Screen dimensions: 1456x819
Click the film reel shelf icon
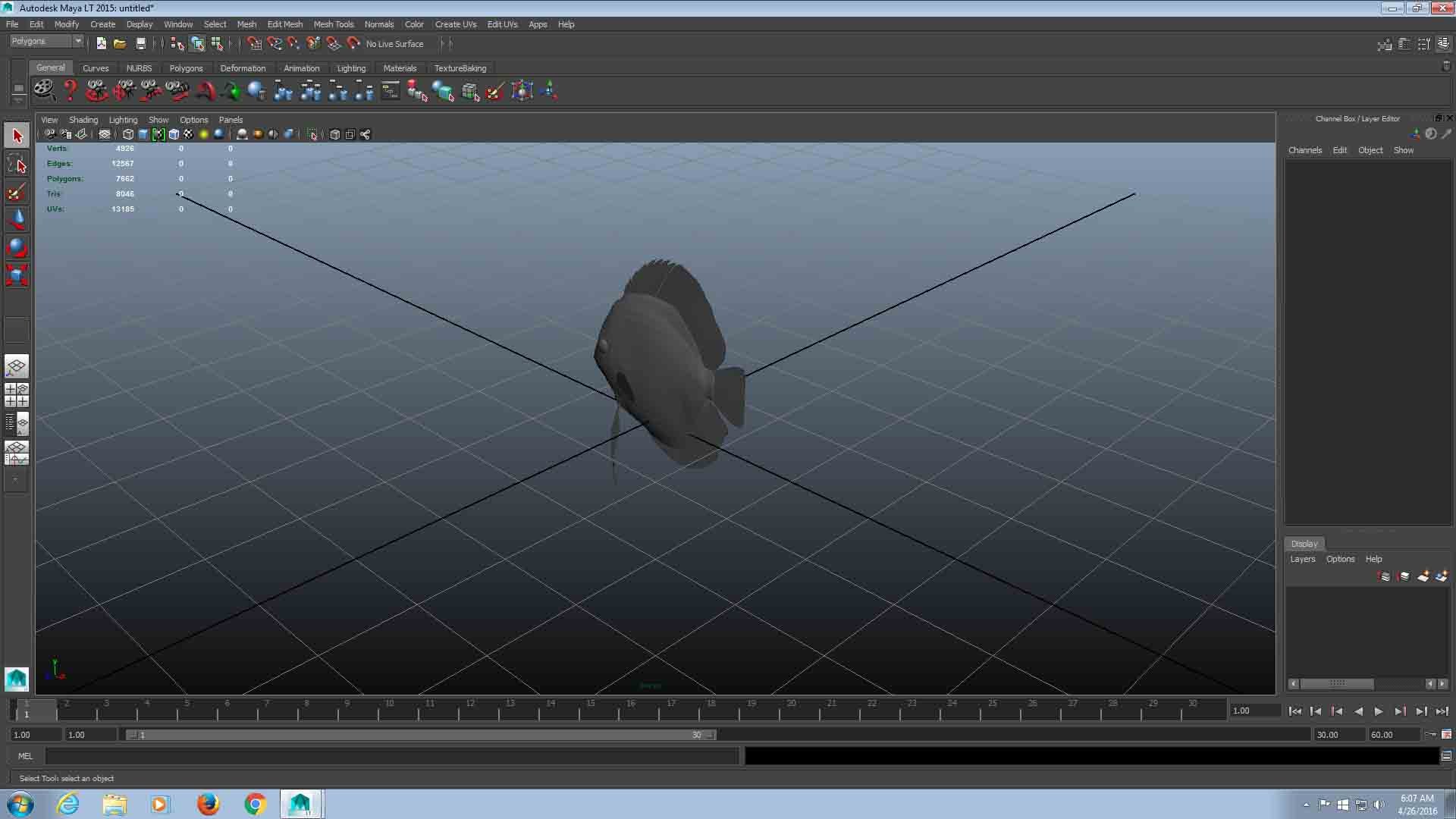[x=44, y=91]
